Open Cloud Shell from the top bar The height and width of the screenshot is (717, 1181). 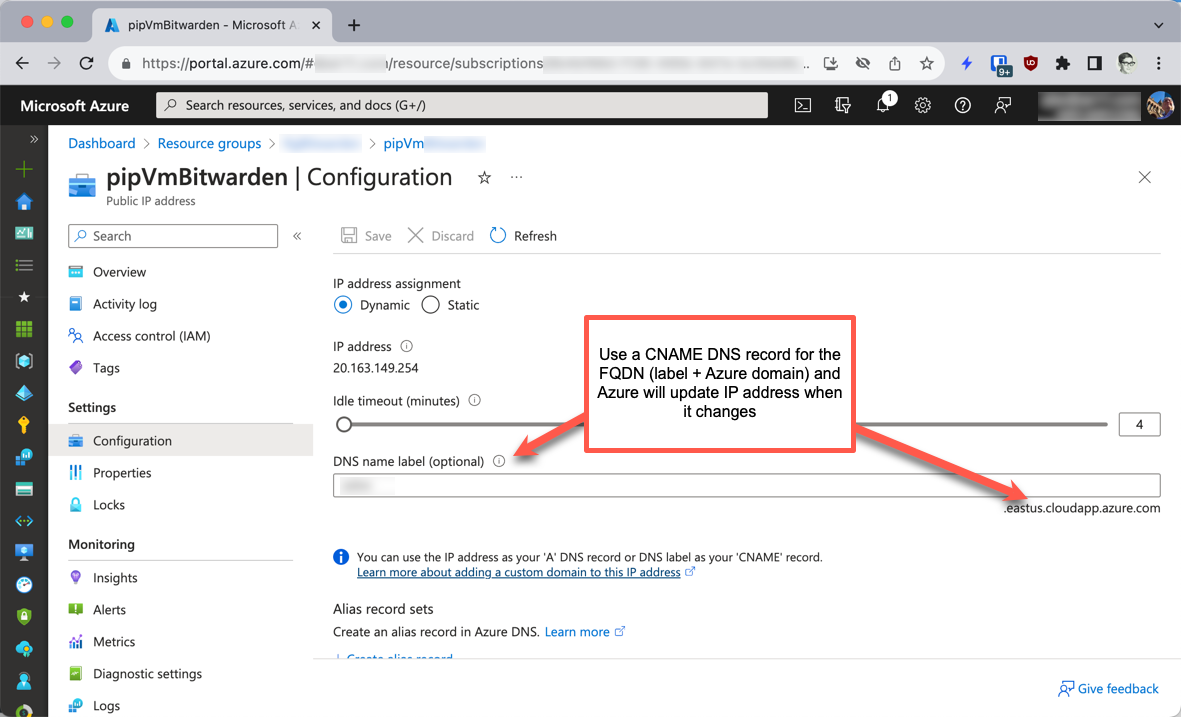pyautogui.click(x=802, y=105)
